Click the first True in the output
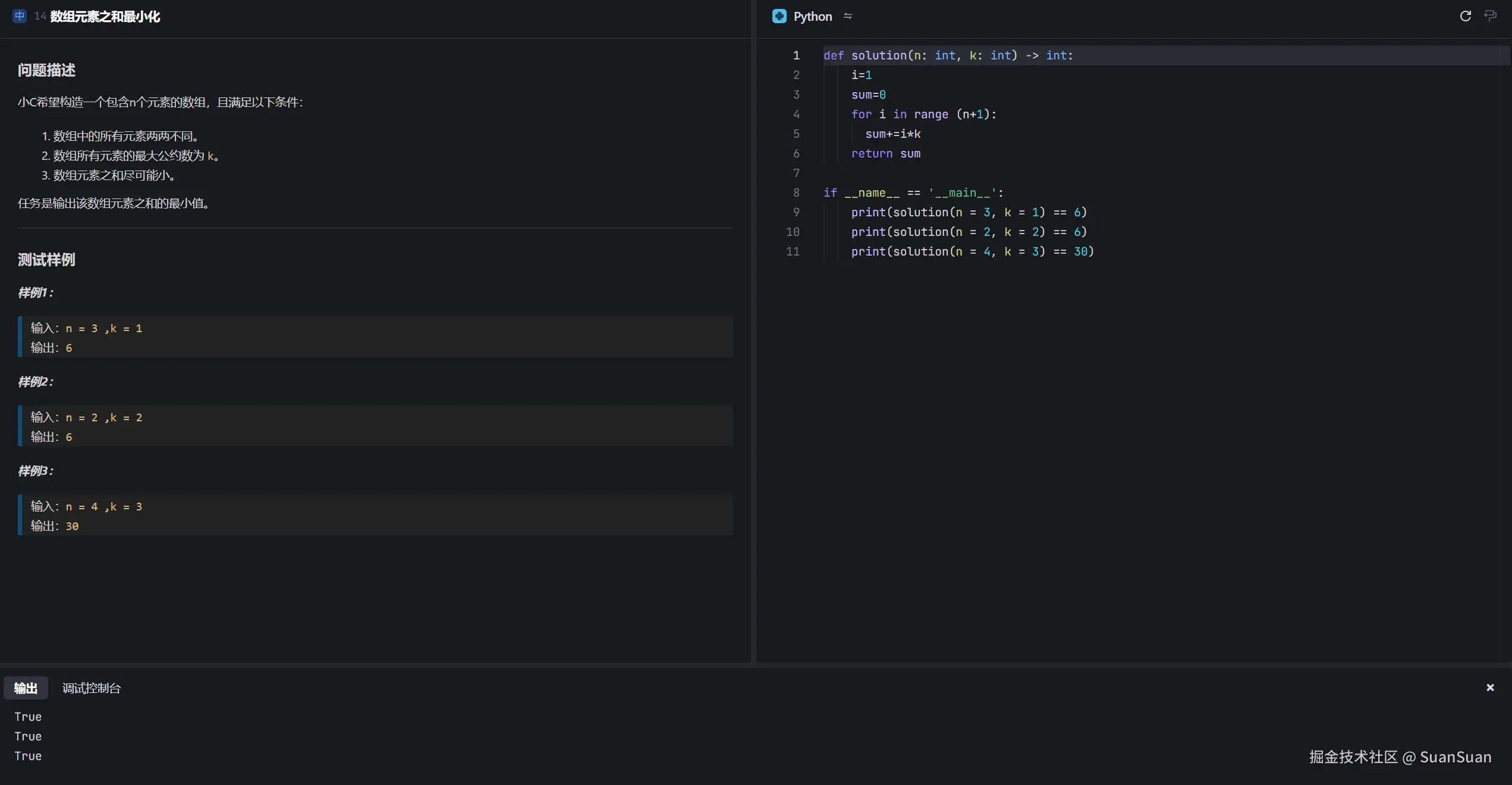Image resolution: width=1512 pixels, height=785 pixels. (28, 717)
